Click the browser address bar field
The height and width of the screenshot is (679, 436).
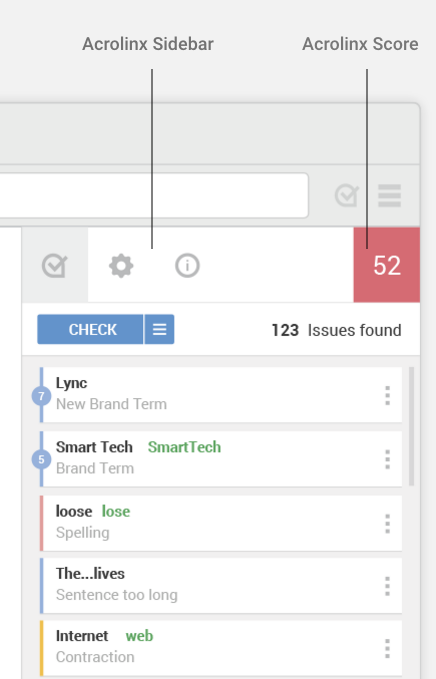click(154, 195)
